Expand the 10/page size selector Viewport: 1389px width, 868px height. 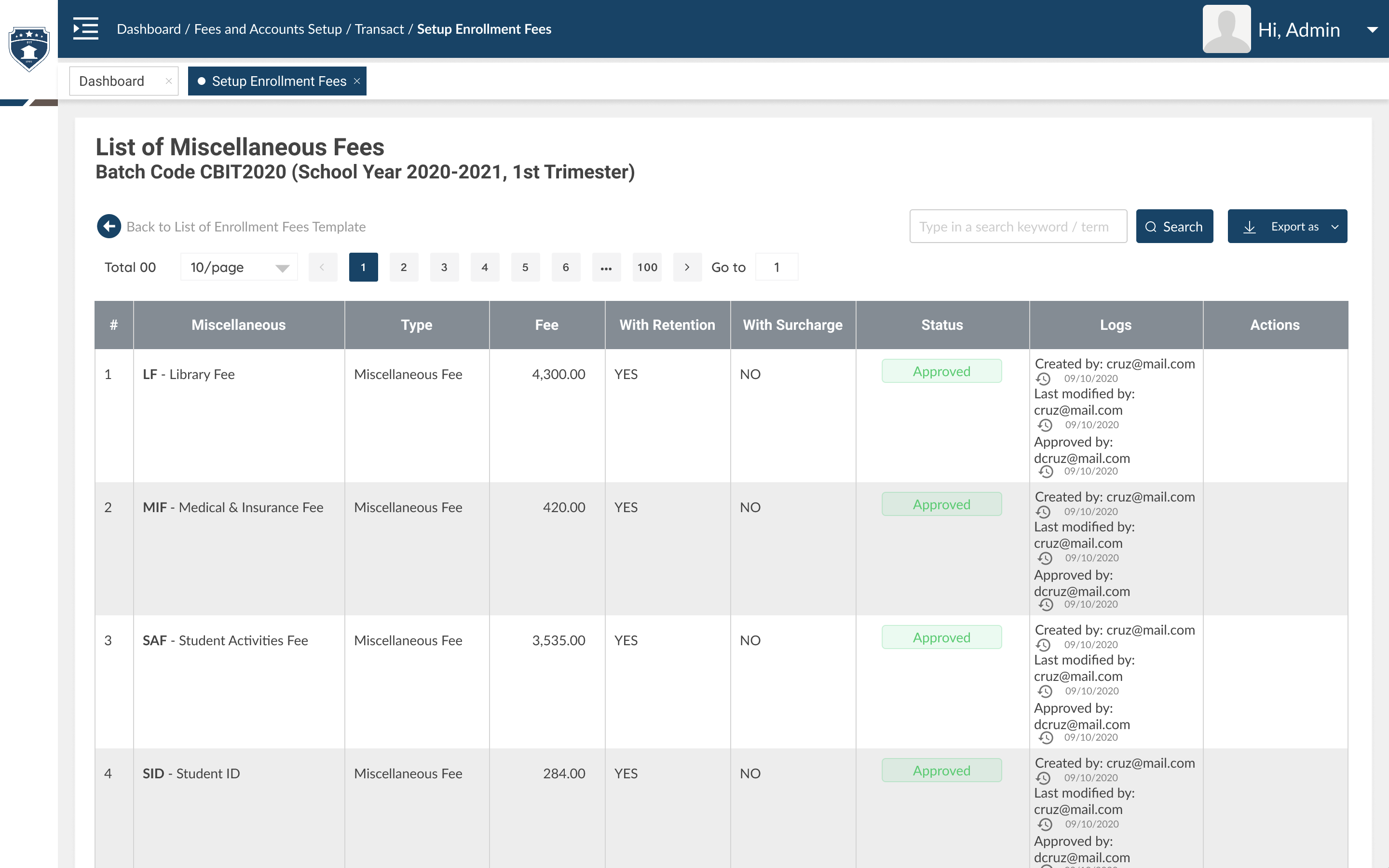(x=239, y=267)
